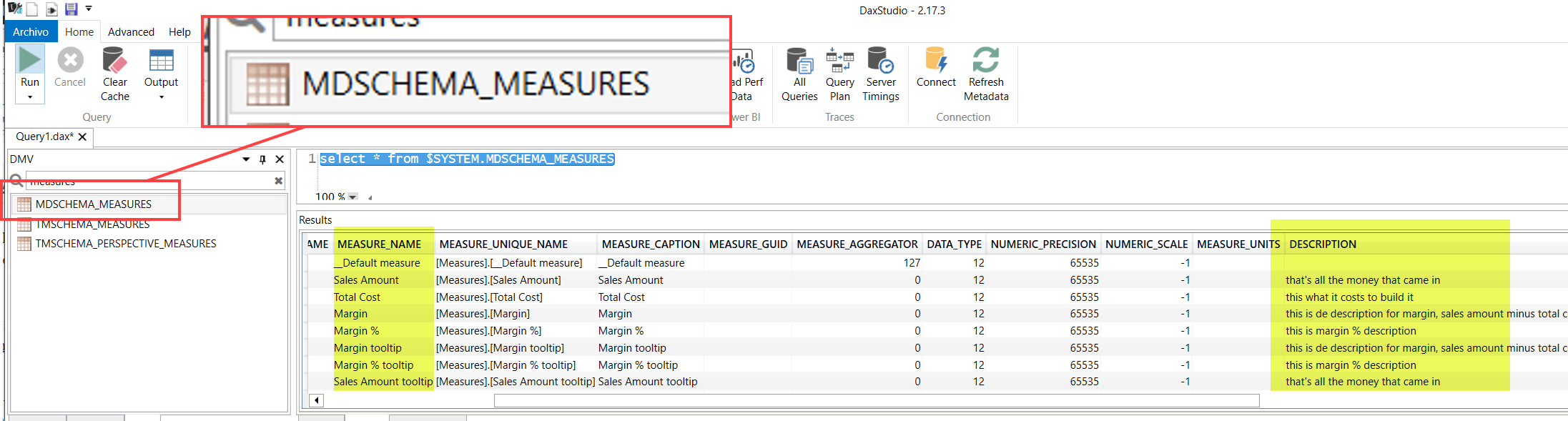Click the Connect database icon
The width and height of the screenshot is (1568, 421).
pos(935,61)
